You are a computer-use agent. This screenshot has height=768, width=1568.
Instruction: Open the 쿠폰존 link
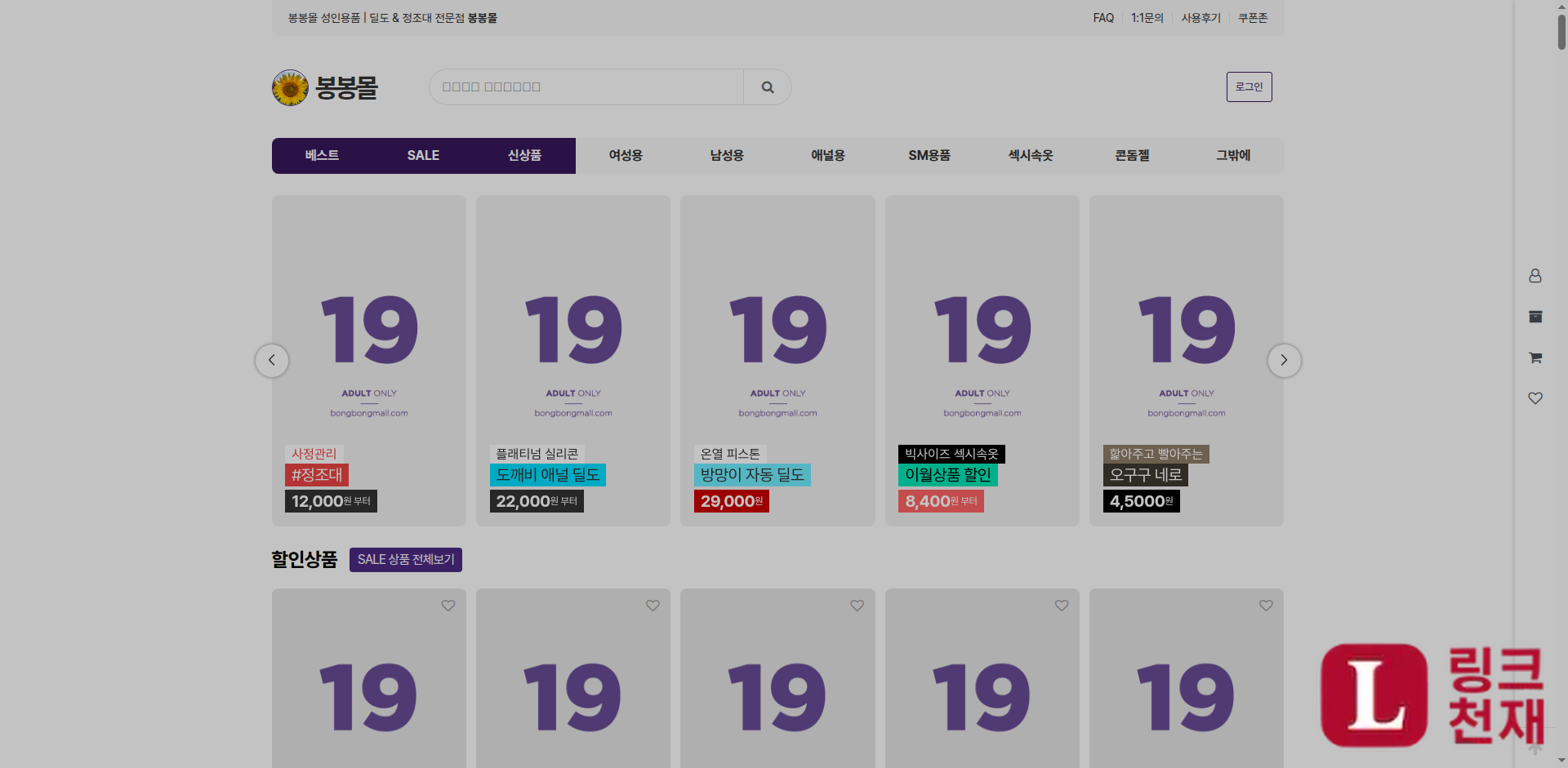coord(1252,18)
